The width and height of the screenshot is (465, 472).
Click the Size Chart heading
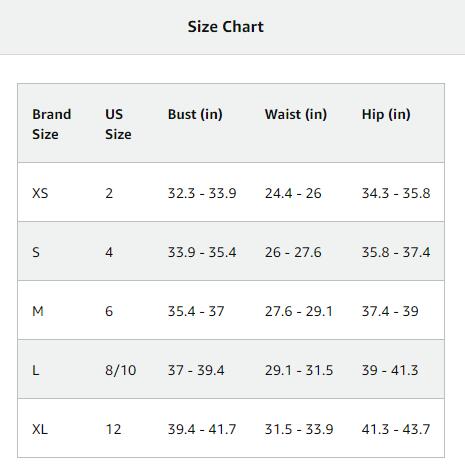click(x=225, y=27)
